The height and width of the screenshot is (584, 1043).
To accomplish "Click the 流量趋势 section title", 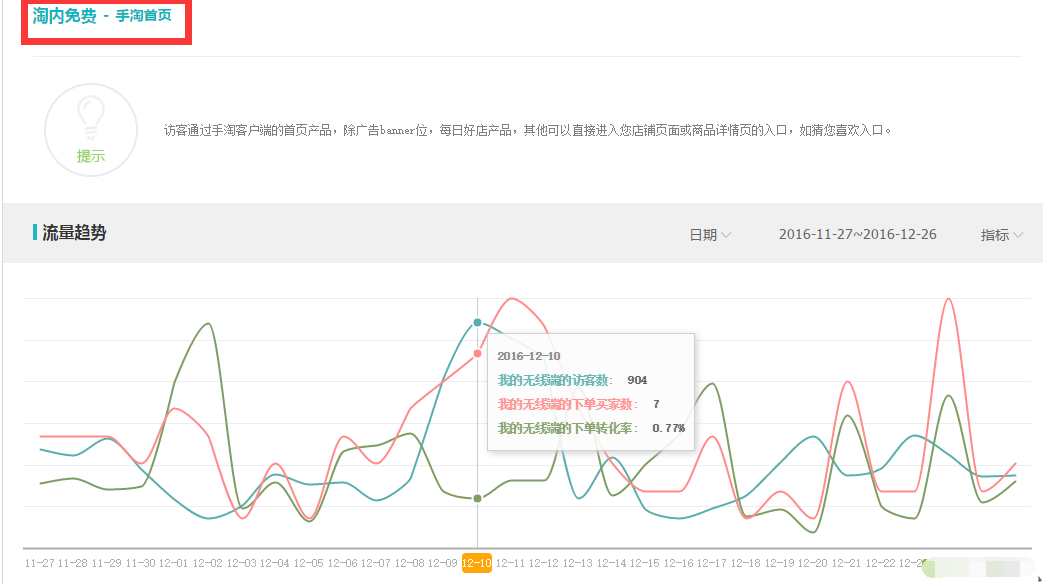I will [74, 233].
